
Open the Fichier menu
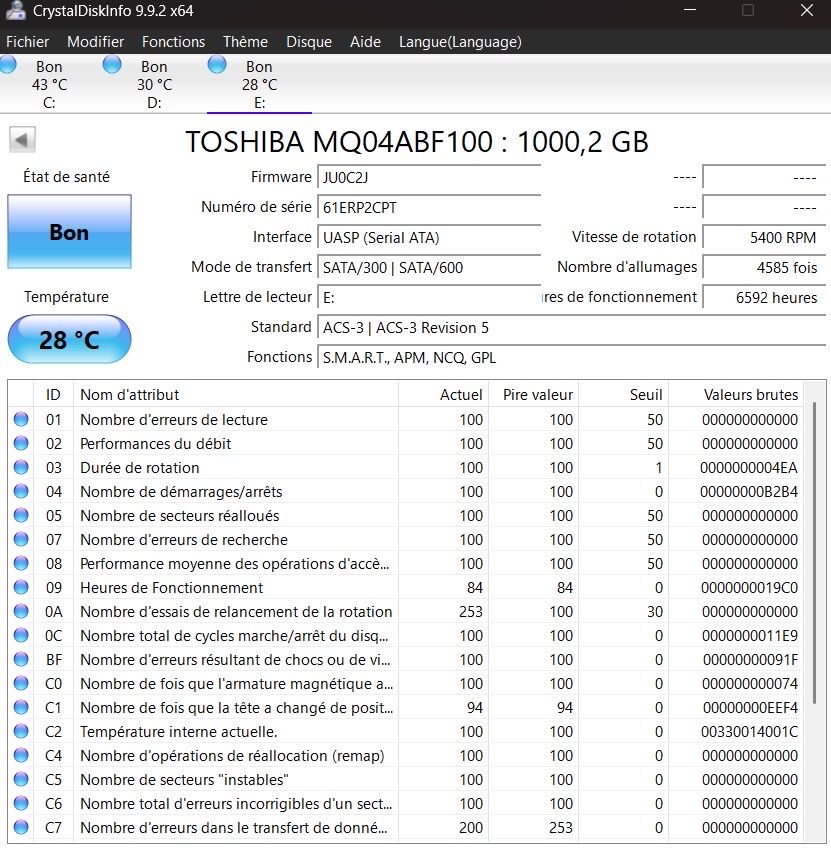coord(28,42)
